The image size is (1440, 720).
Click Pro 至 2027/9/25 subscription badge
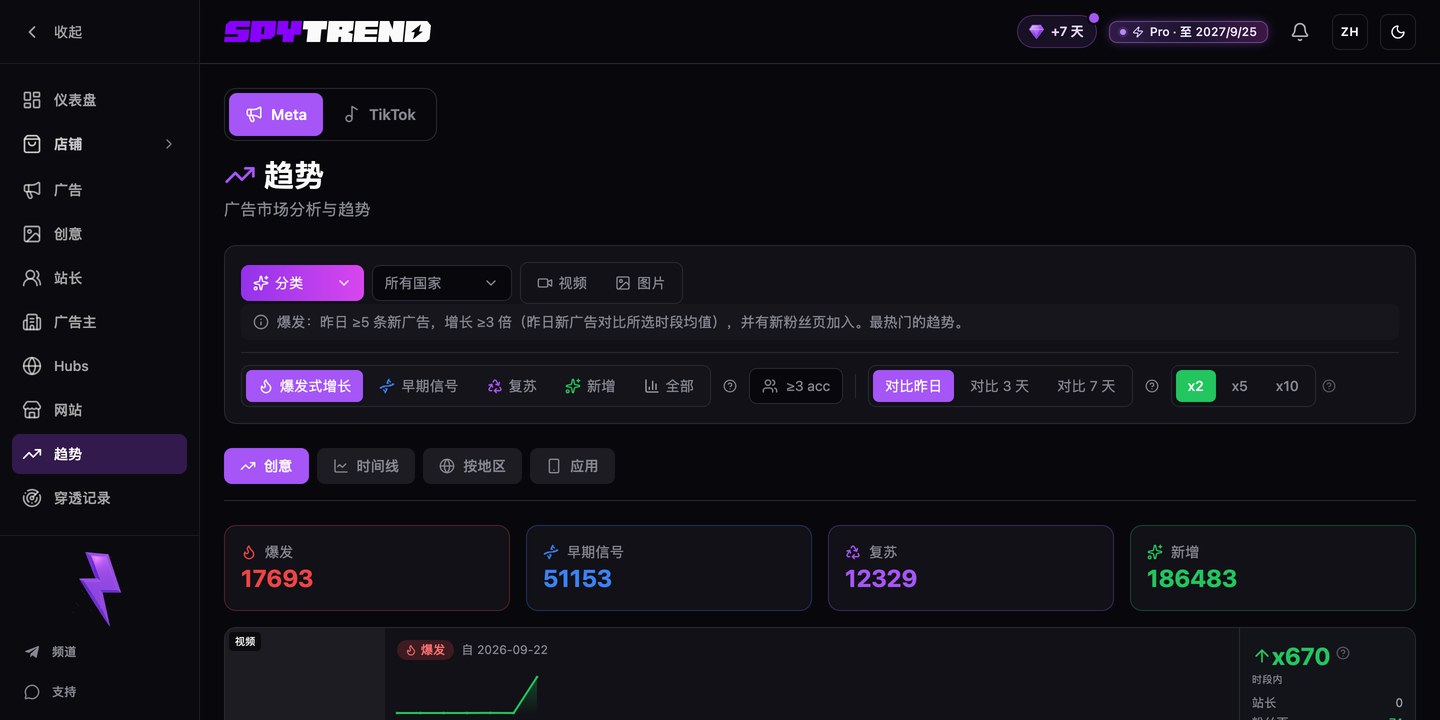click(x=1189, y=32)
